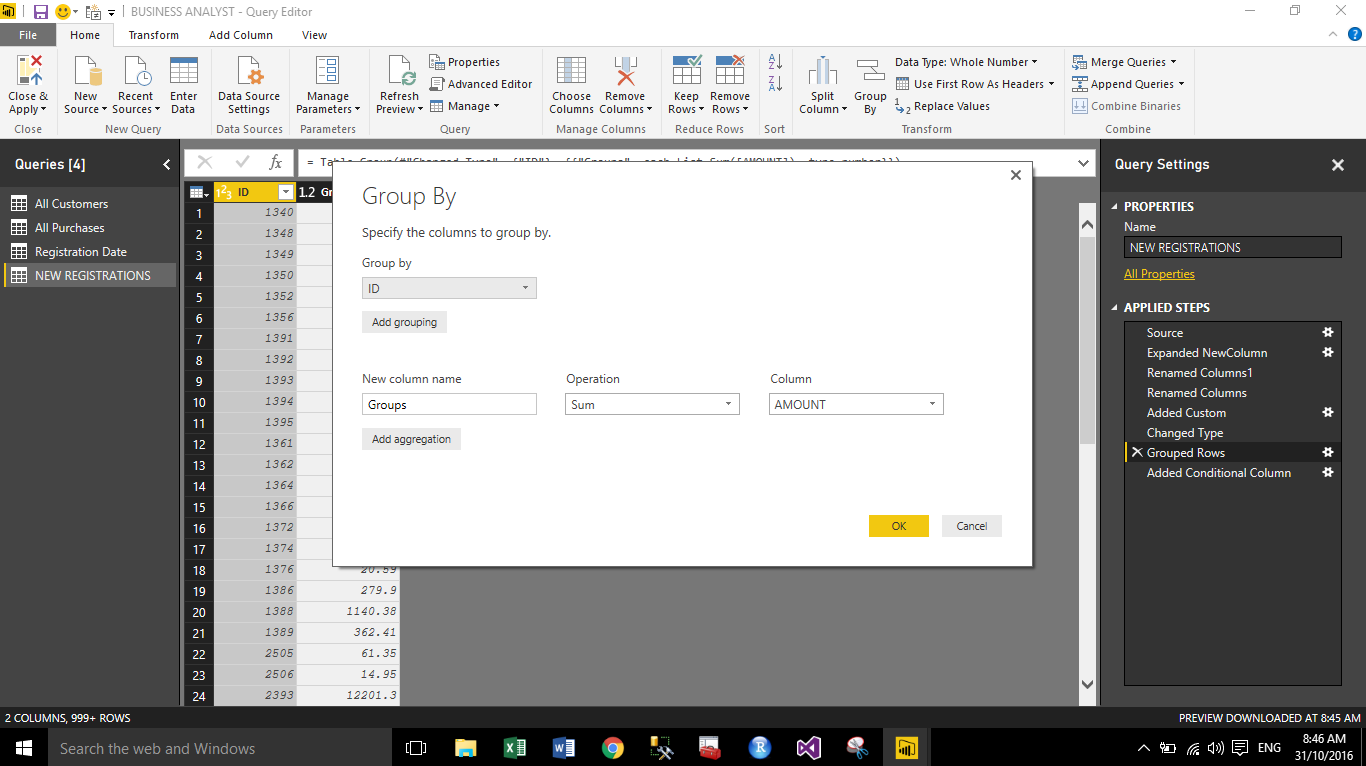Click the Add grouping button
This screenshot has height=766, width=1366.
click(404, 322)
